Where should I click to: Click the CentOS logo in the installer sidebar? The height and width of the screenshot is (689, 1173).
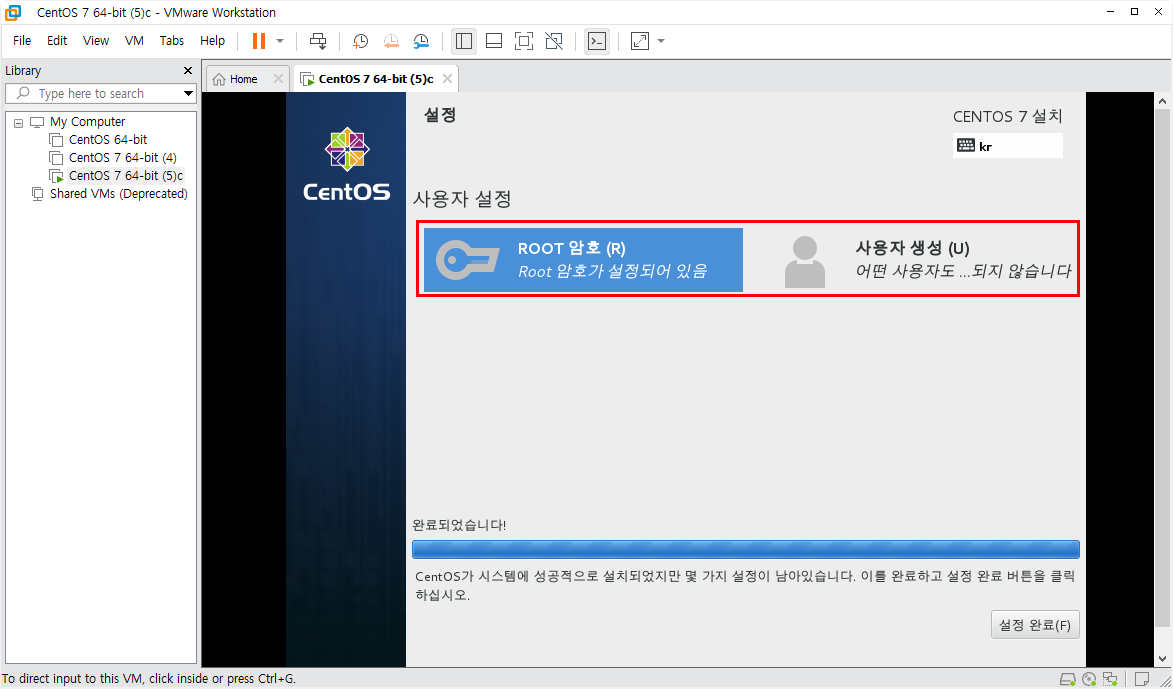click(x=346, y=165)
